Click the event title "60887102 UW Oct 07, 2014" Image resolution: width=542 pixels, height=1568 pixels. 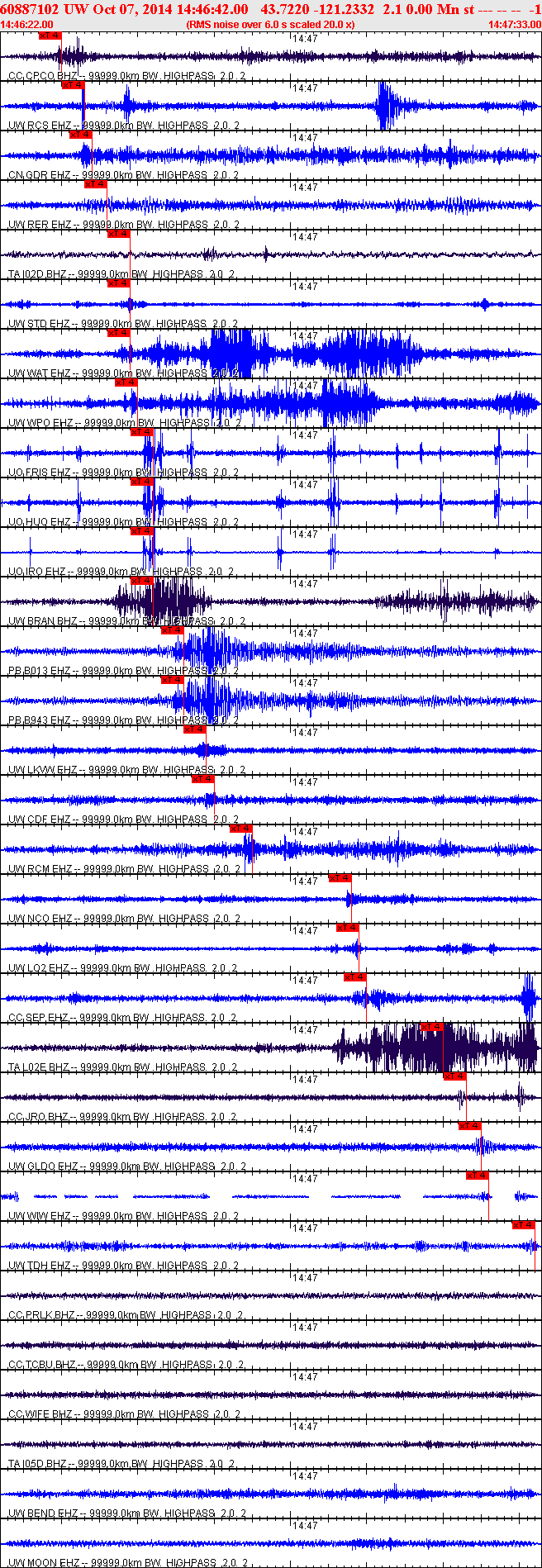(x=85, y=9)
